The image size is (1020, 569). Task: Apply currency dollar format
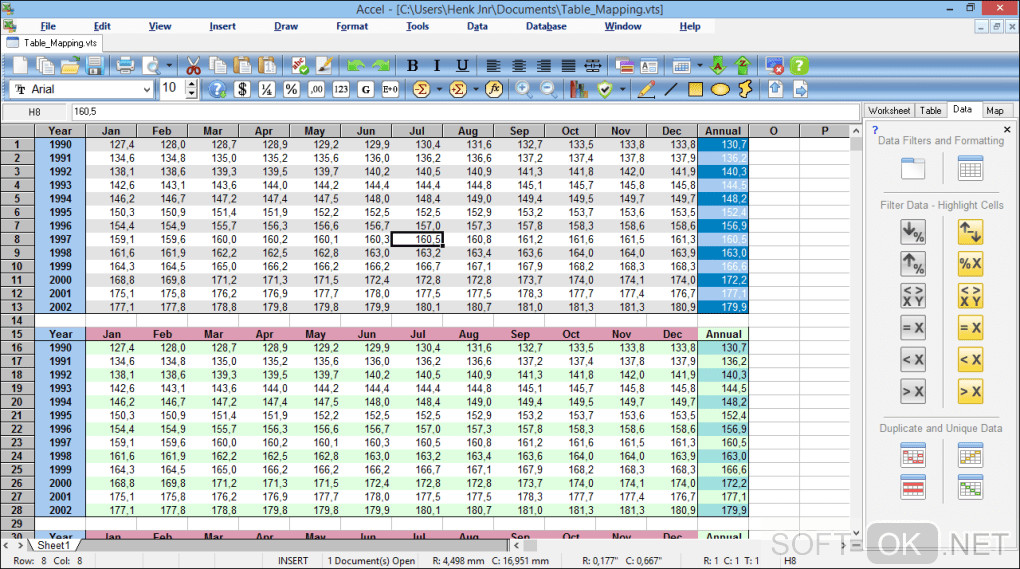tap(242, 90)
